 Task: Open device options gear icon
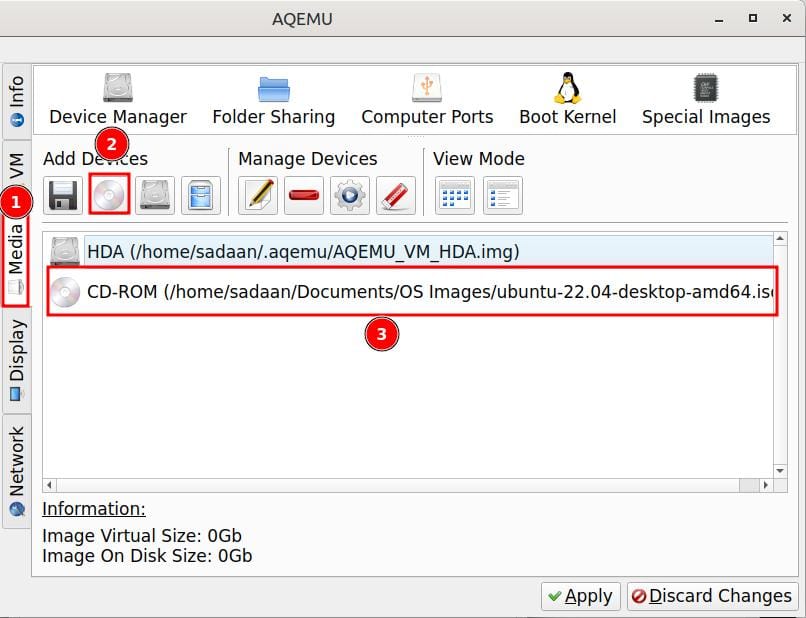click(350, 195)
